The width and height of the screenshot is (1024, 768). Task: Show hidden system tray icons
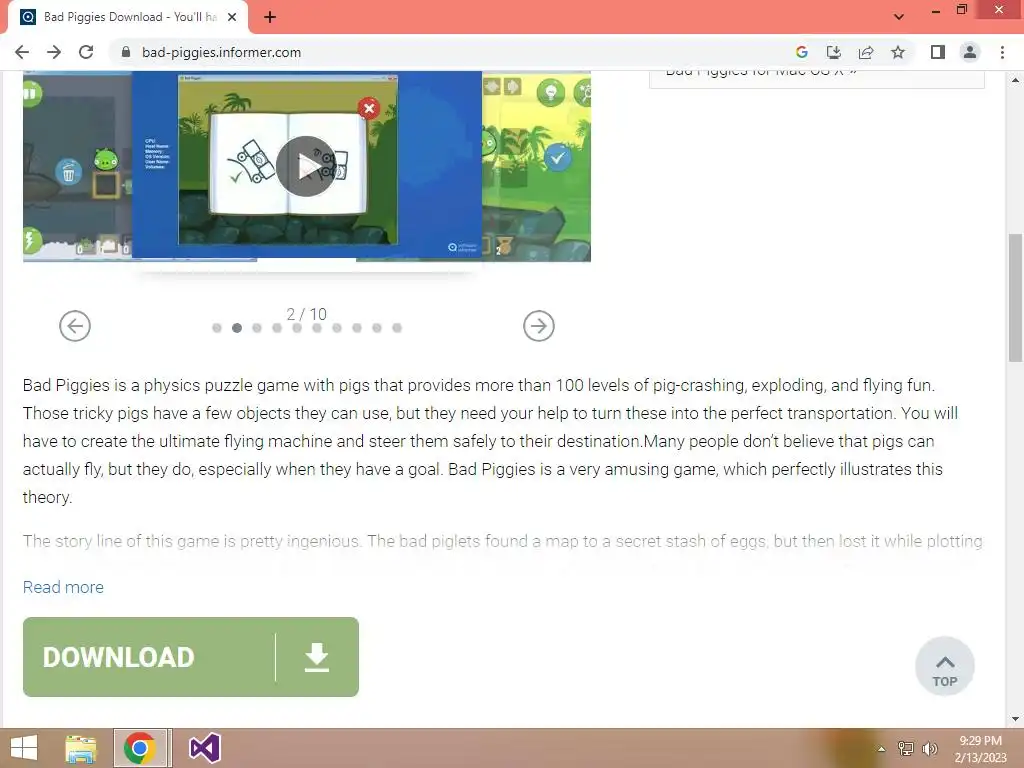882,749
